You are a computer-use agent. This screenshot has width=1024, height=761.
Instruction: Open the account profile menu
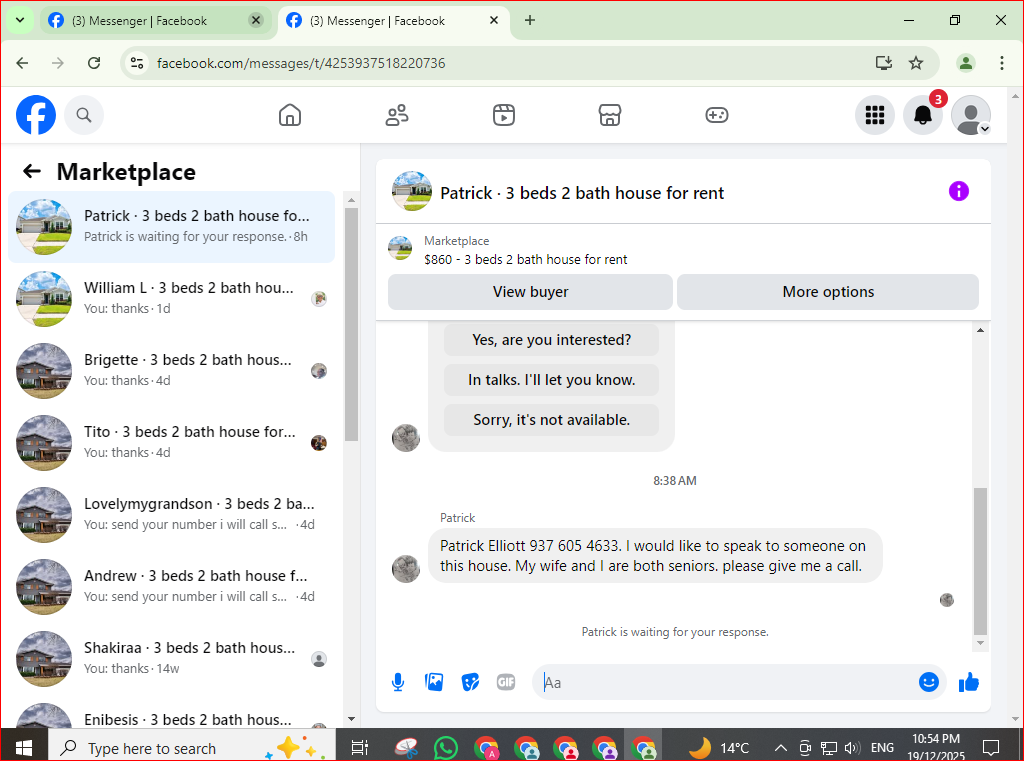(971, 115)
